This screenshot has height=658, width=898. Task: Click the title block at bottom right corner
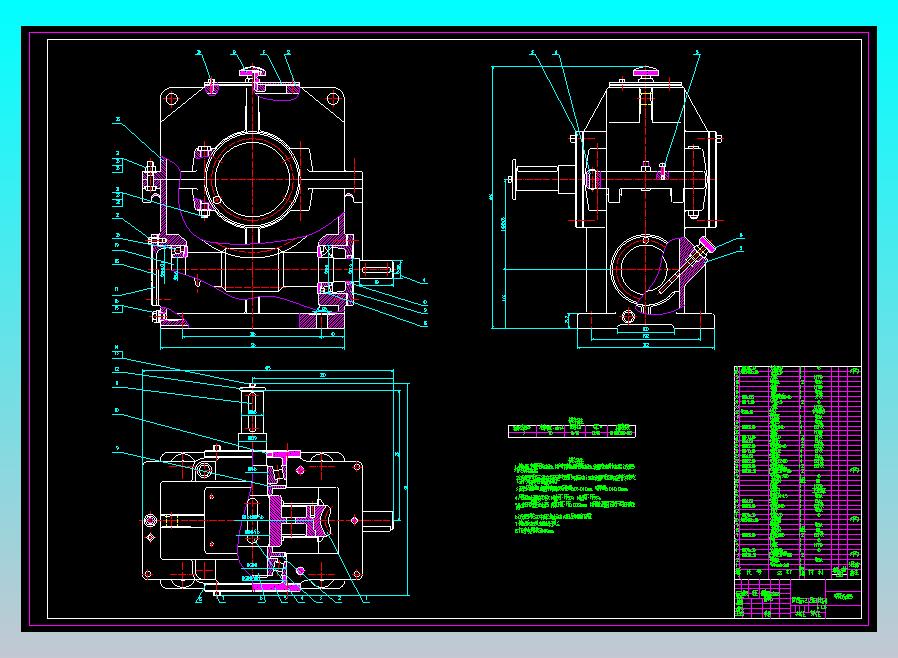(797, 598)
